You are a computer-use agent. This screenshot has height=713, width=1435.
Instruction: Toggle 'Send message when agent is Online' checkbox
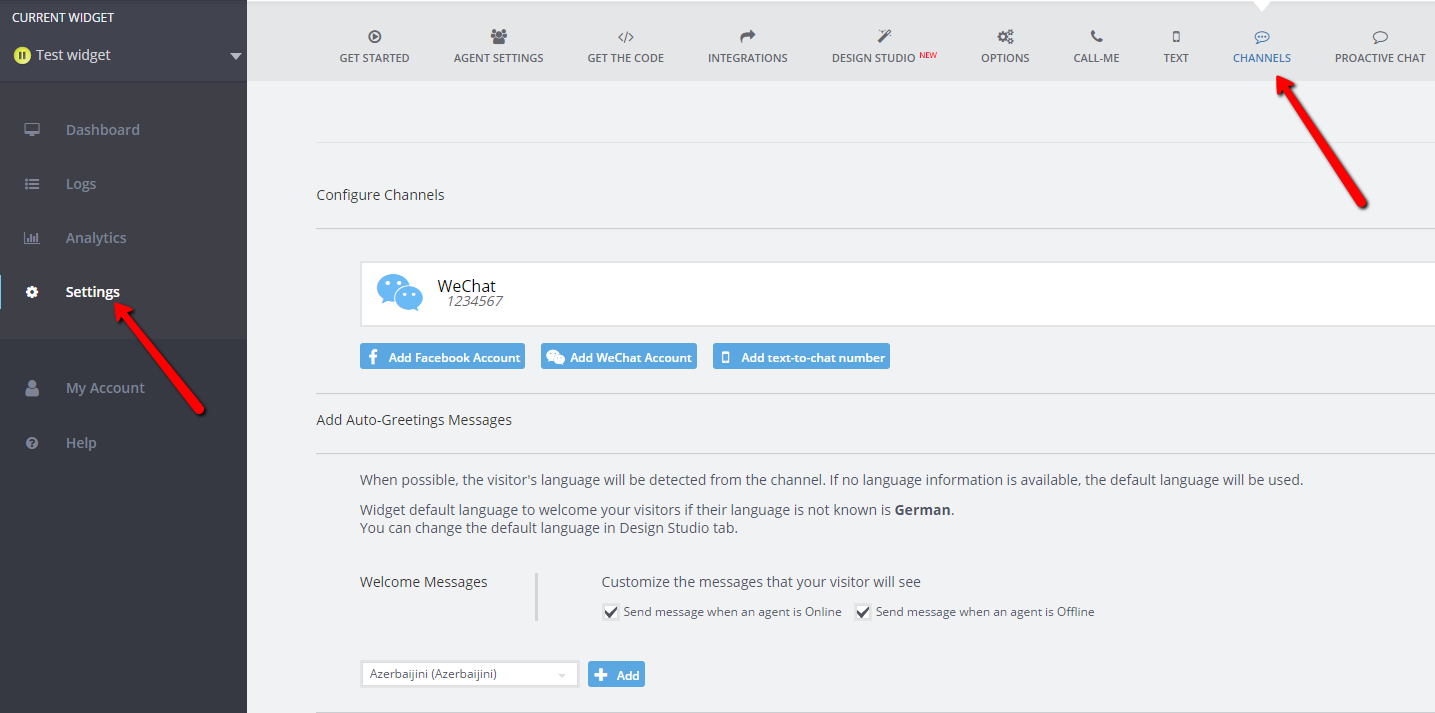pos(610,612)
